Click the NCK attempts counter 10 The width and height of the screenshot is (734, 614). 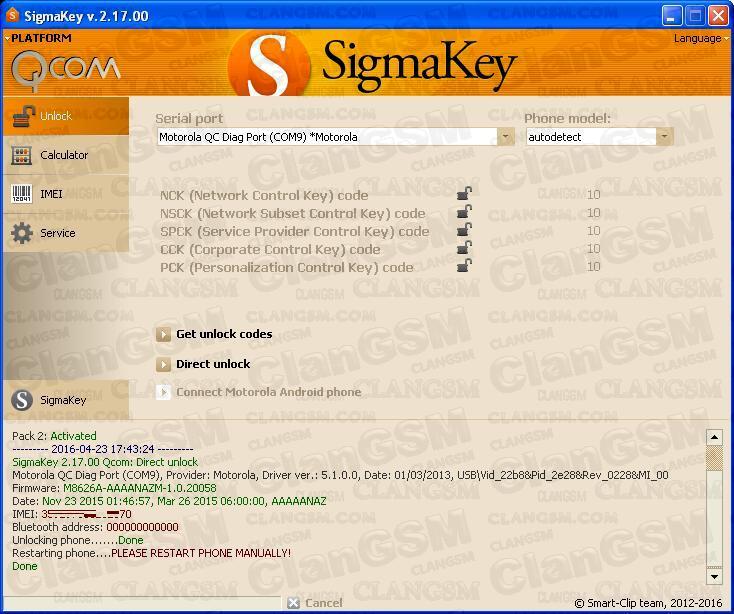(594, 195)
